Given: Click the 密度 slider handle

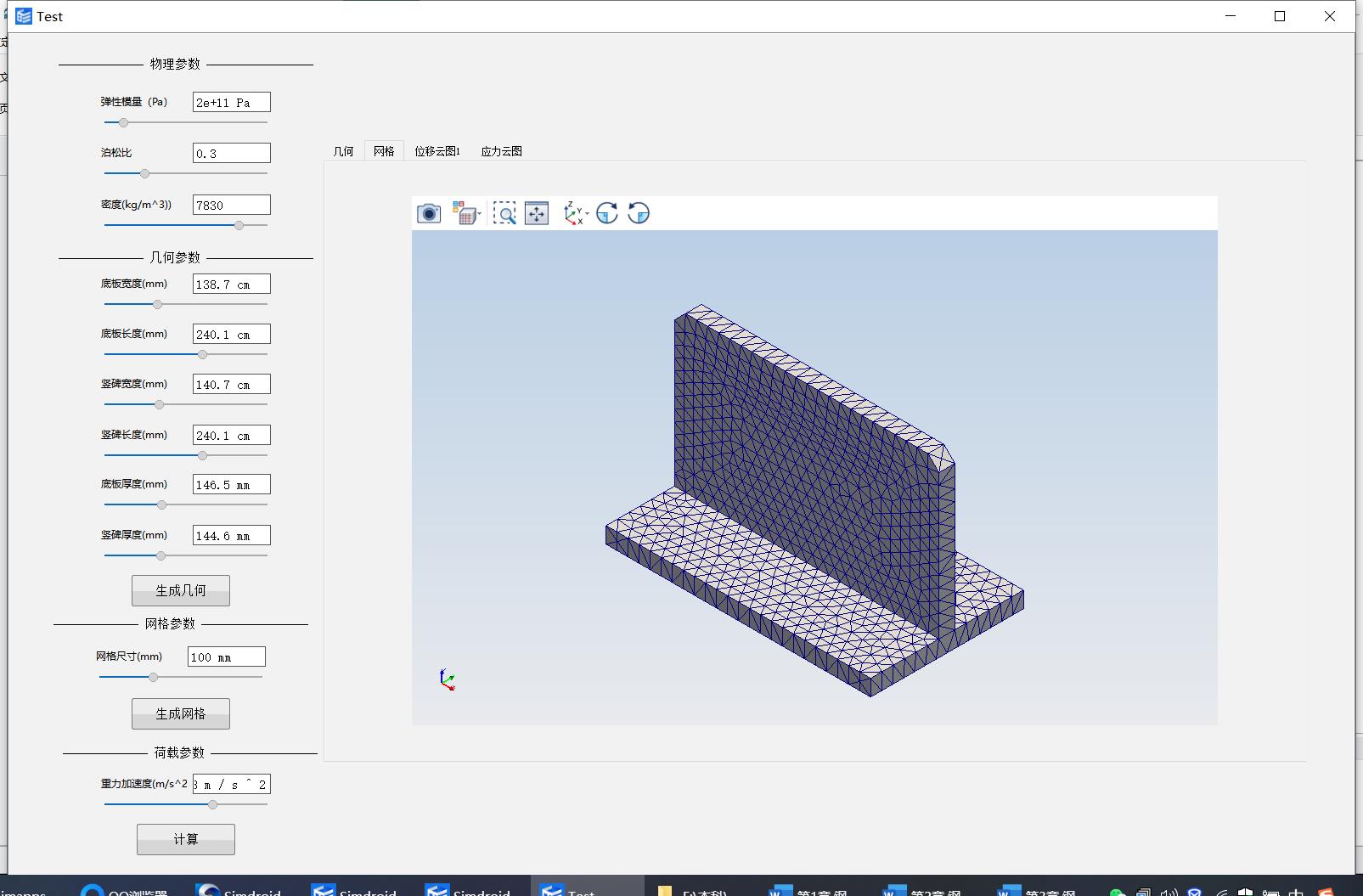Looking at the screenshot, I should (239, 225).
